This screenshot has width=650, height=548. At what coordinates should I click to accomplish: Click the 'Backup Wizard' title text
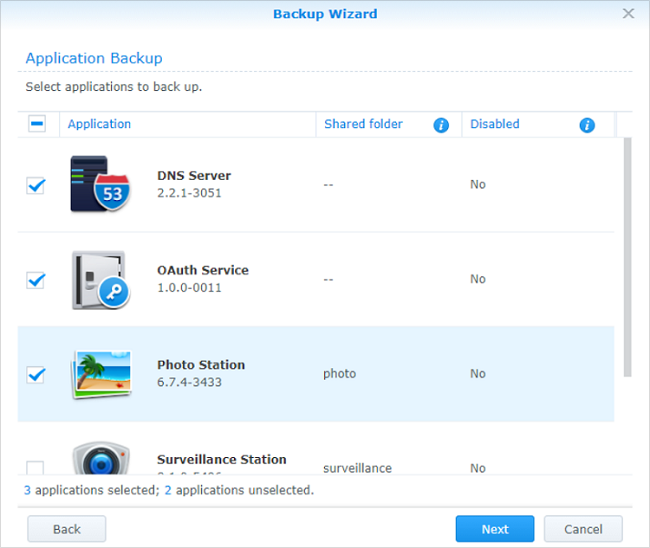pos(325,14)
